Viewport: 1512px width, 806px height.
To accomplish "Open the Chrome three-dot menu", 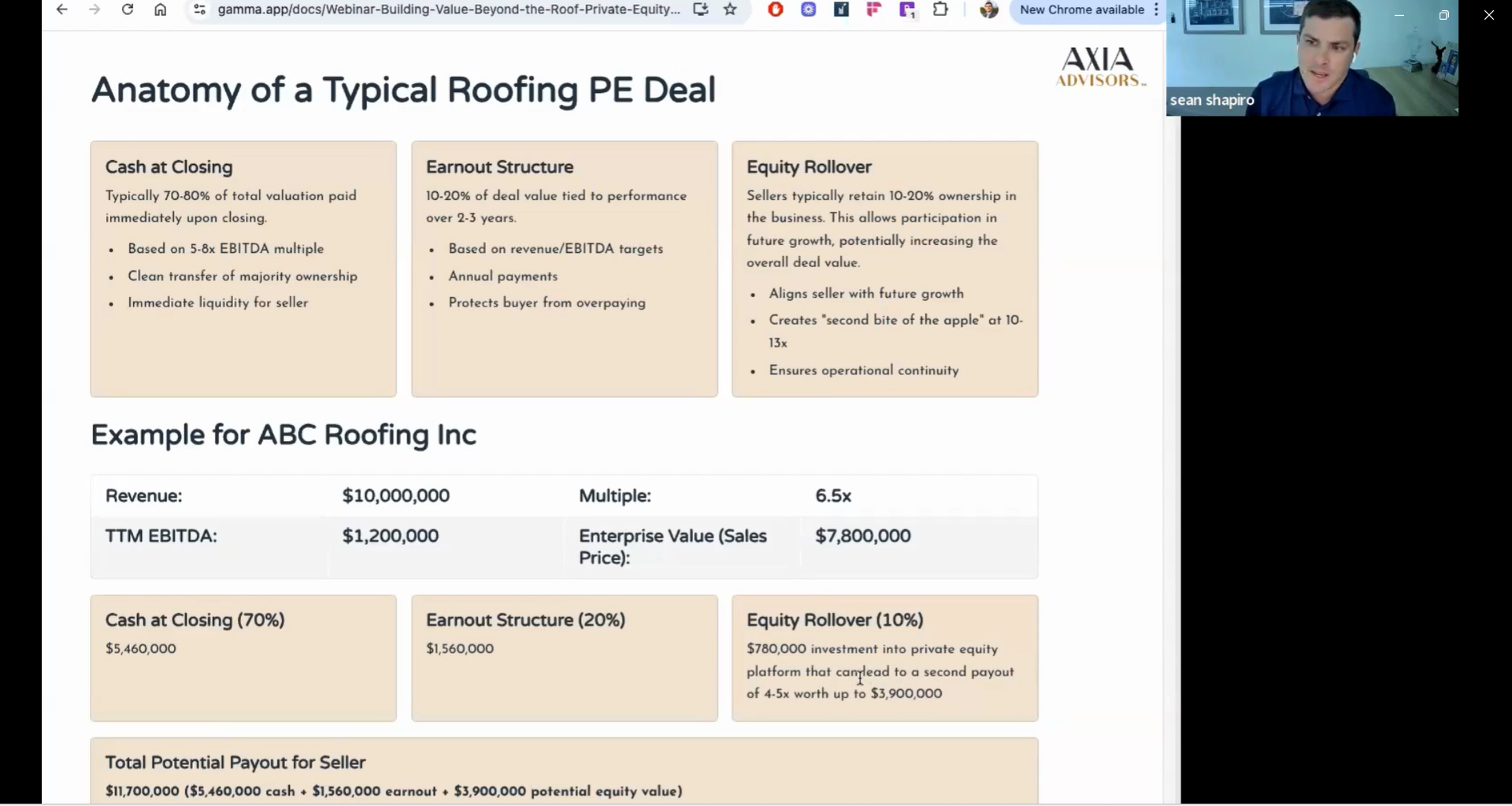I will pyautogui.click(x=1156, y=9).
